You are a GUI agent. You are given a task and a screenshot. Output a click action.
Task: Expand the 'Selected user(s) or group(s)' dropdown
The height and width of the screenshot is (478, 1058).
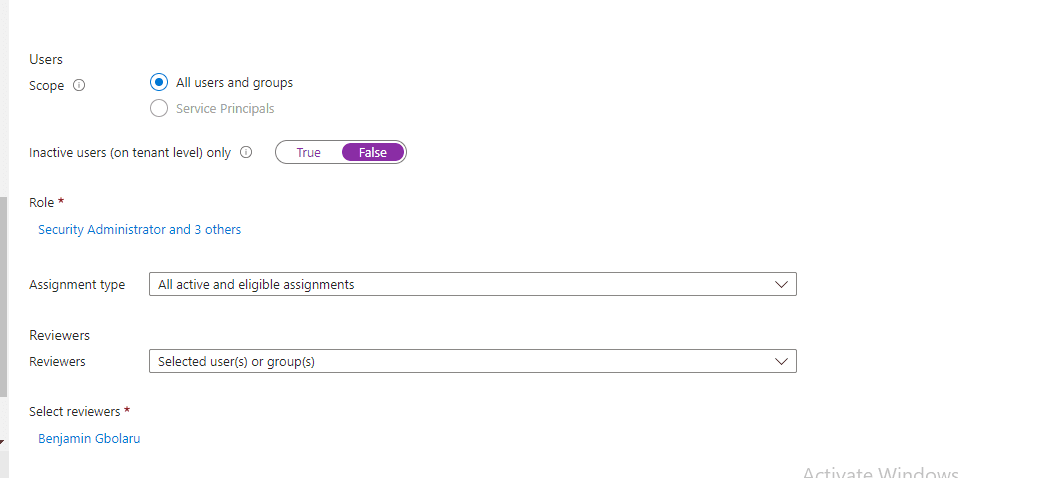coord(472,362)
